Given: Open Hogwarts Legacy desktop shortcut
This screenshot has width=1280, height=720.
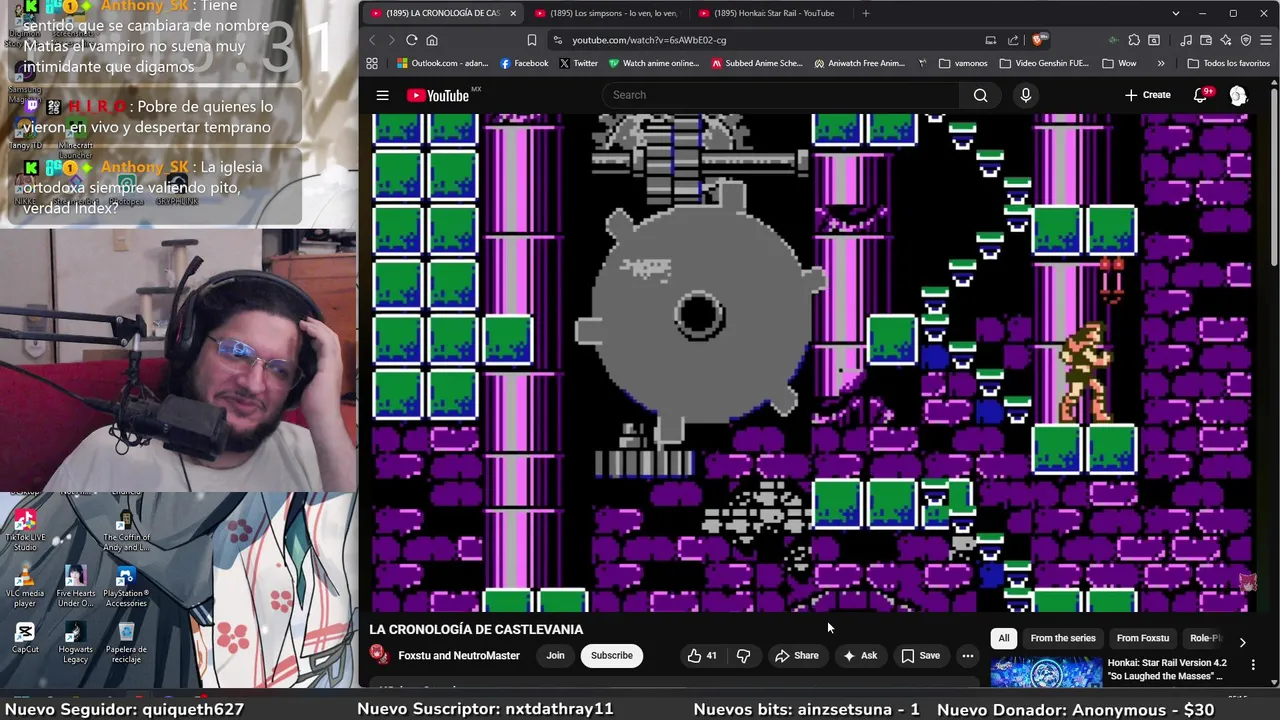Looking at the screenshot, I should click(x=75, y=642).
